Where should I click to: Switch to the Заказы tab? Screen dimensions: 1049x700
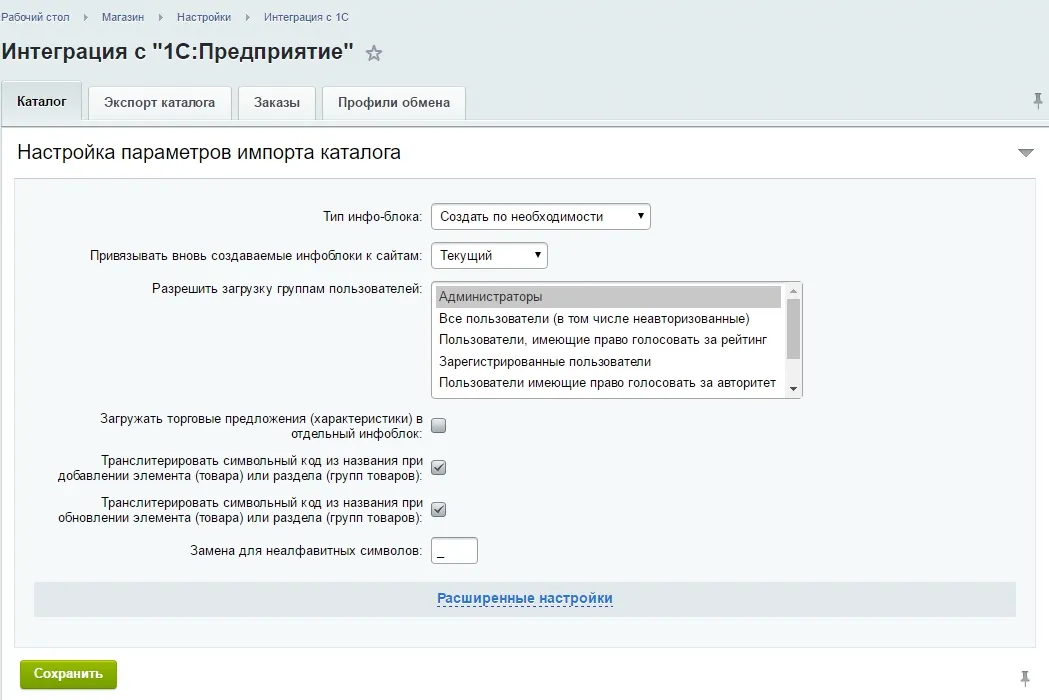[x=276, y=102]
